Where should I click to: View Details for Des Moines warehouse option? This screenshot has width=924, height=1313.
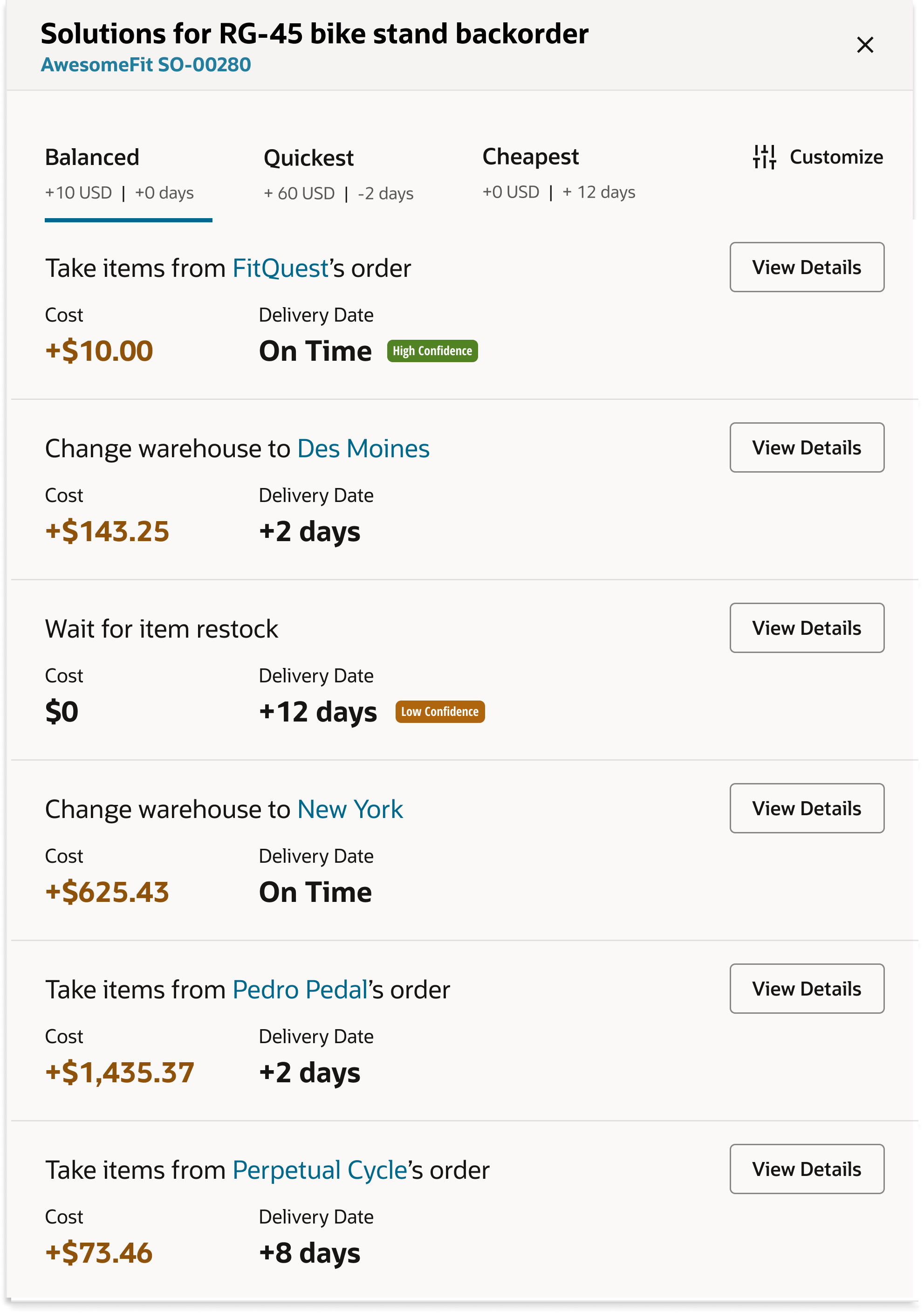coord(806,448)
